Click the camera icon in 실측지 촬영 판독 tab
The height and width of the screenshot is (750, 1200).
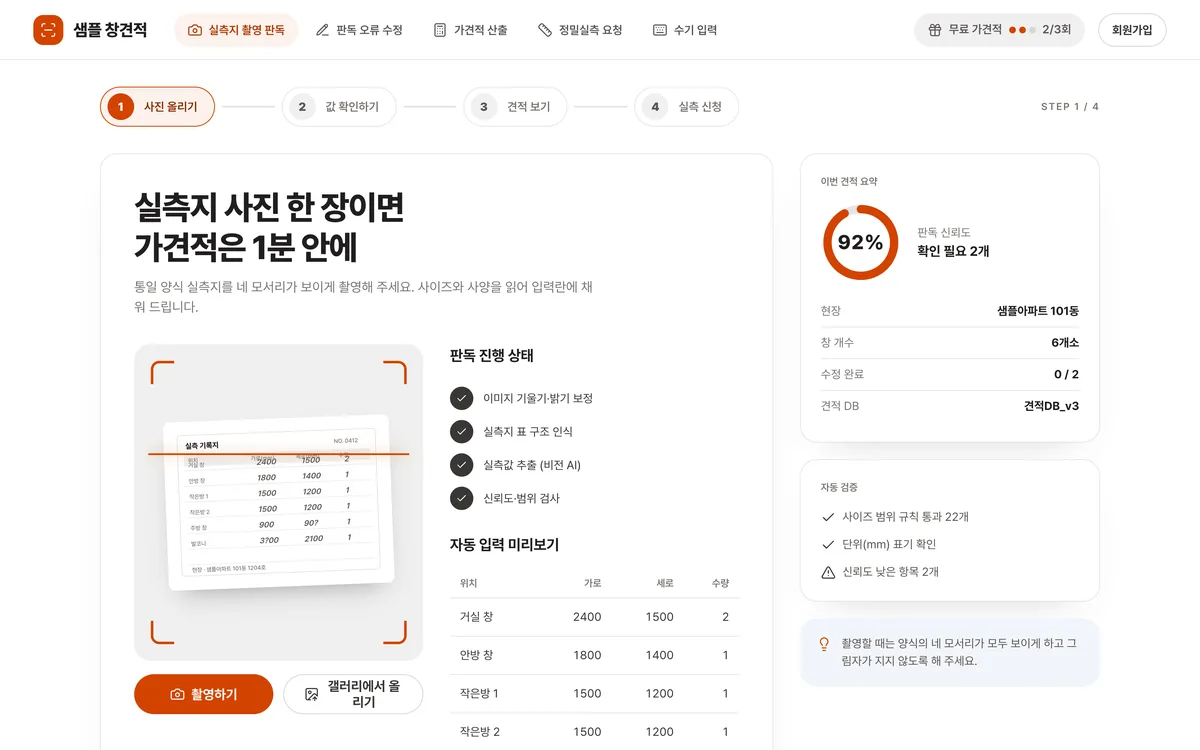tap(195, 30)
